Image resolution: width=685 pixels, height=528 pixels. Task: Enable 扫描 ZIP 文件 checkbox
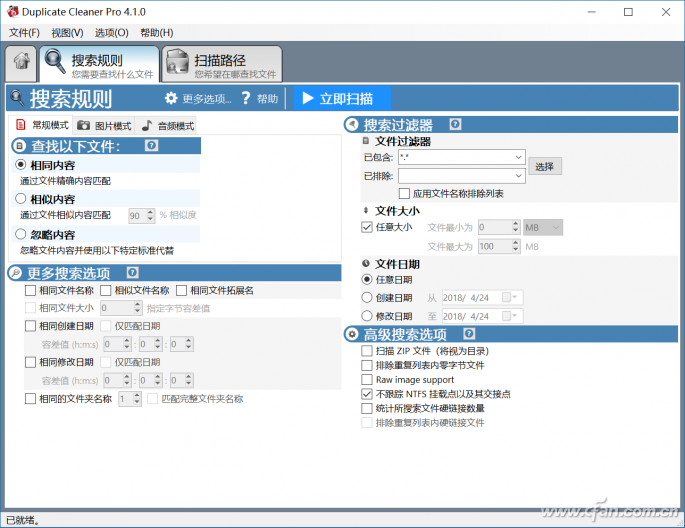coord(367,351)
